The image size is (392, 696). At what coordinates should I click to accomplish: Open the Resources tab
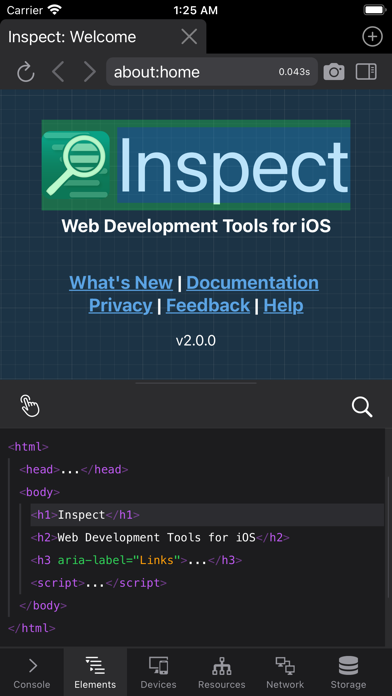[x=222, y=672]
